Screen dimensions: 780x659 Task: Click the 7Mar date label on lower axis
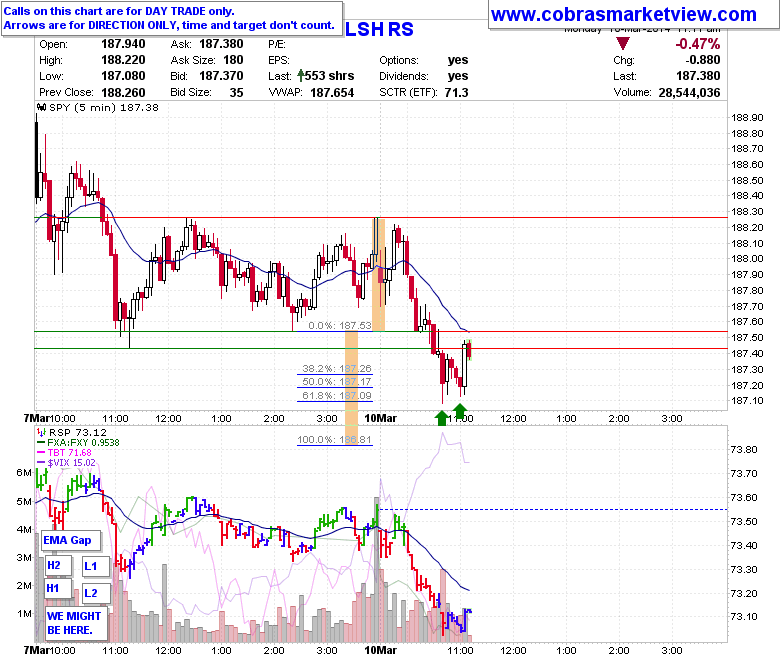coord(36,650)
